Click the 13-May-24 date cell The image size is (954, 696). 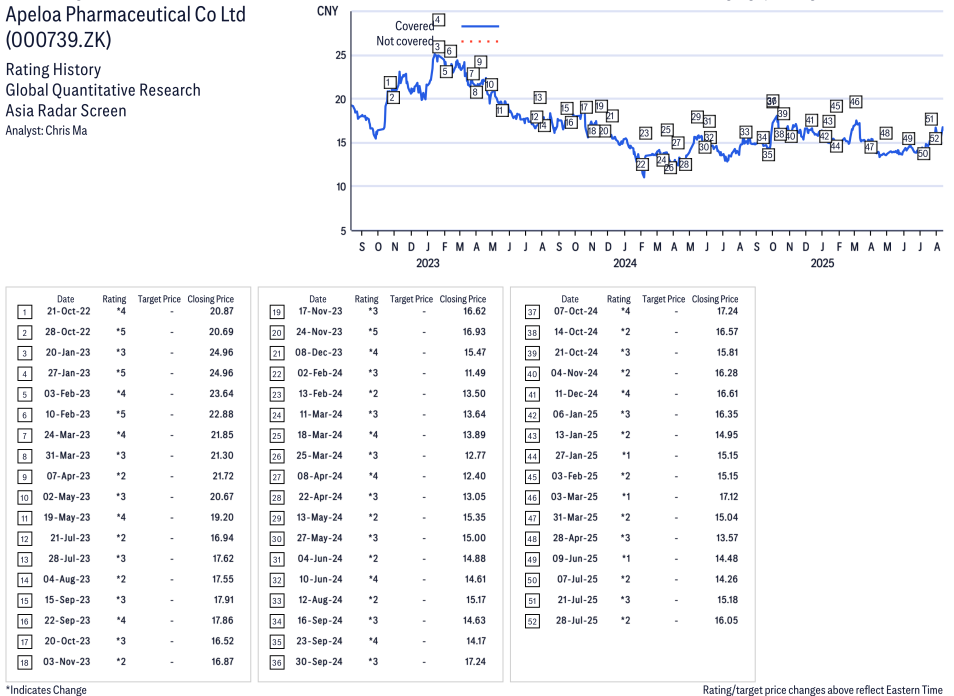[319, 517]
